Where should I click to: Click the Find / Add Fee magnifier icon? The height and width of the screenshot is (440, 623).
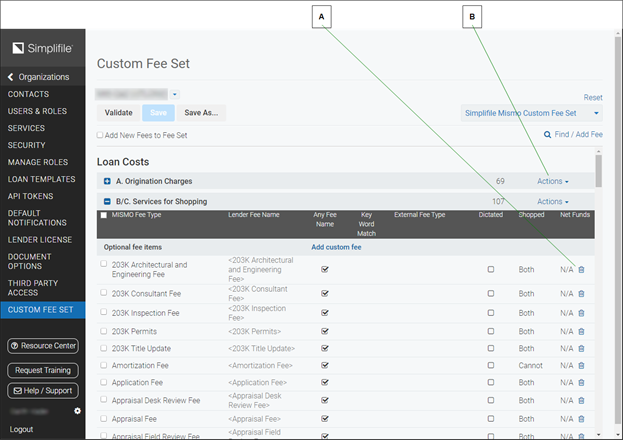click(x=547, y=134)
